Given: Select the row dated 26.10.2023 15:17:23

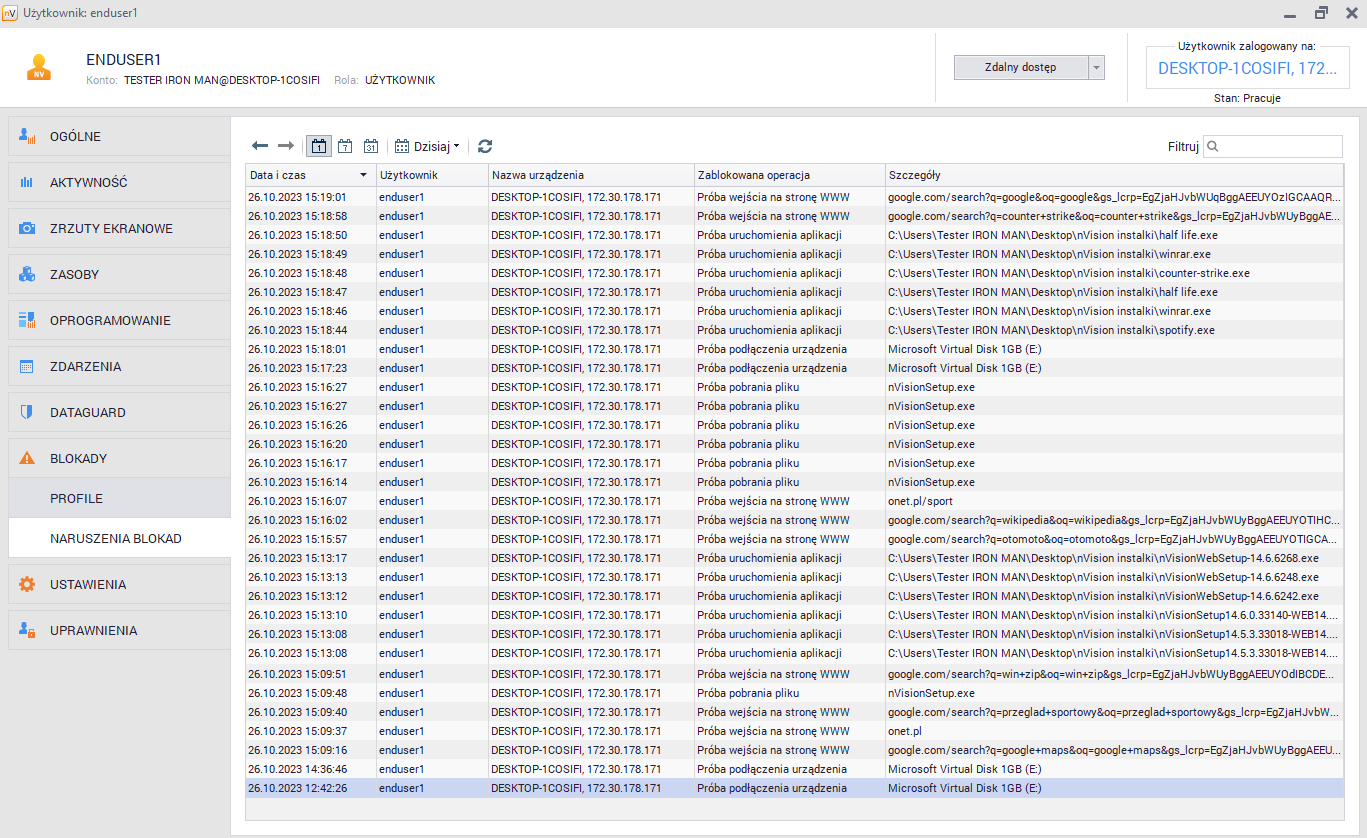Looking at the screenshot, I should tap(794, 368).
